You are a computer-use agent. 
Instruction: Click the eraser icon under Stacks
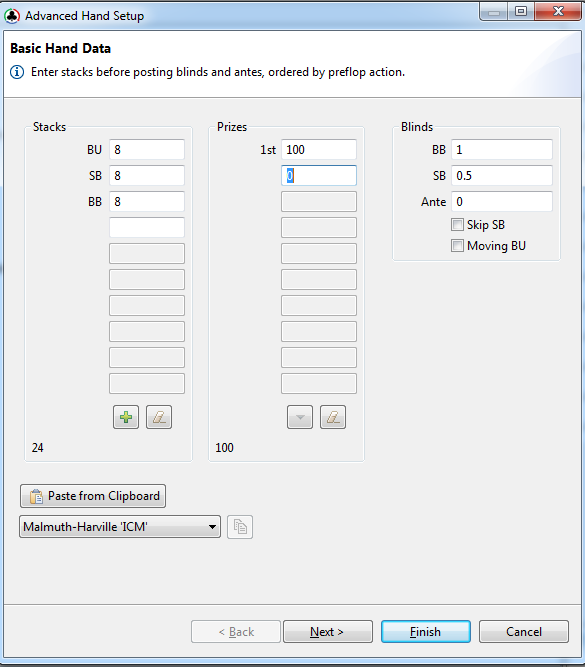pyautogui.click(x=159, y=417)
